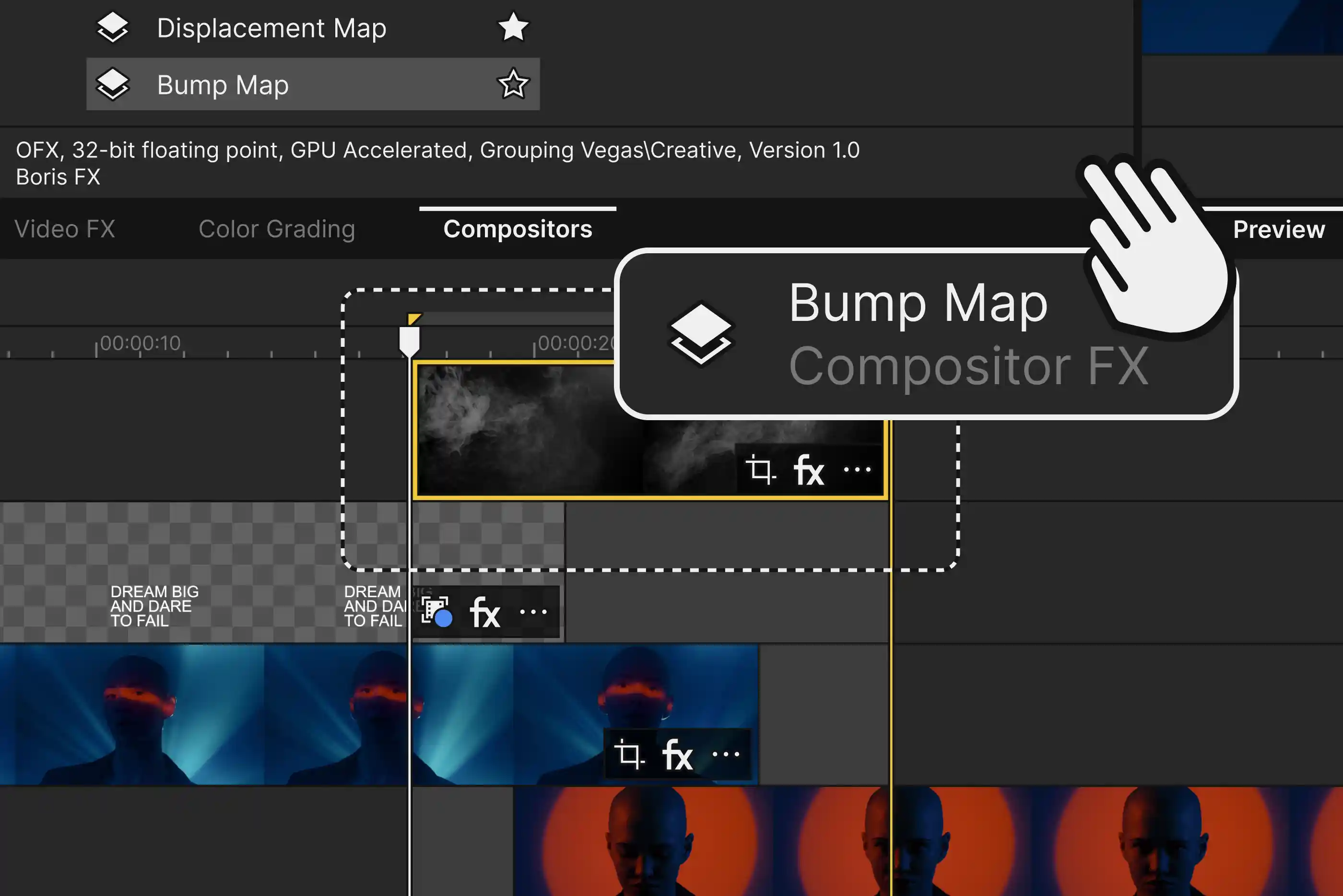Click the Boris FX vendor text

[x=58, y=177]
